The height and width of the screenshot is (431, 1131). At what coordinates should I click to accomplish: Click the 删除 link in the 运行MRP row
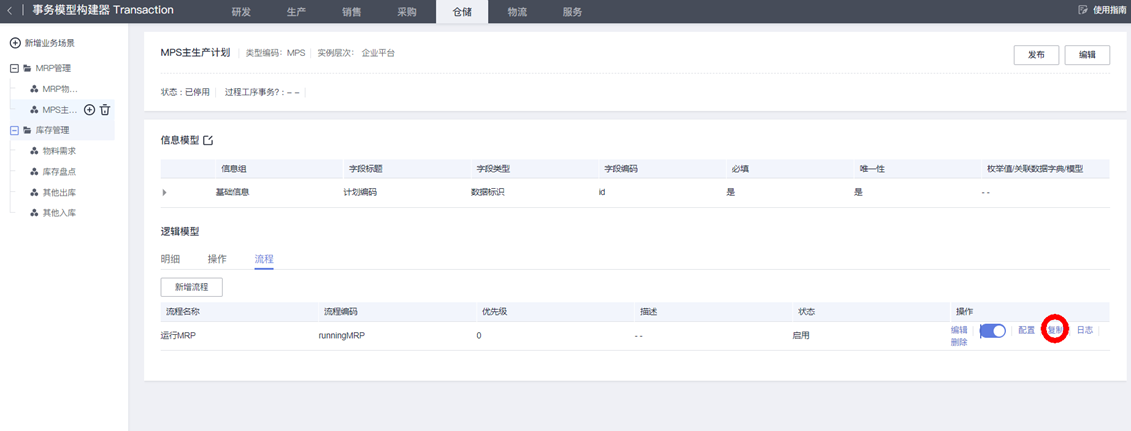tap(959, 343)
